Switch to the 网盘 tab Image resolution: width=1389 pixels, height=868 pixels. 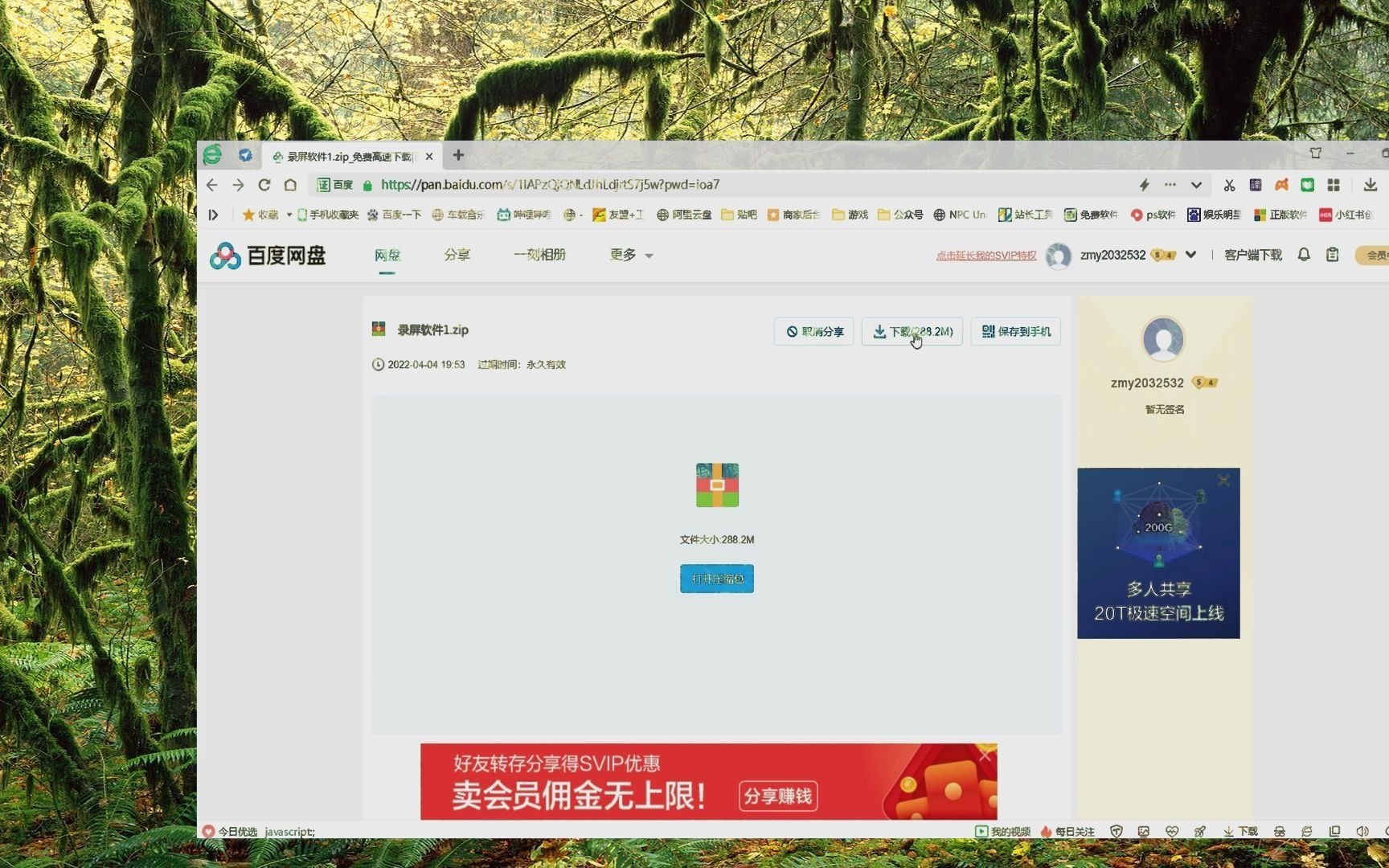(387, 255)
